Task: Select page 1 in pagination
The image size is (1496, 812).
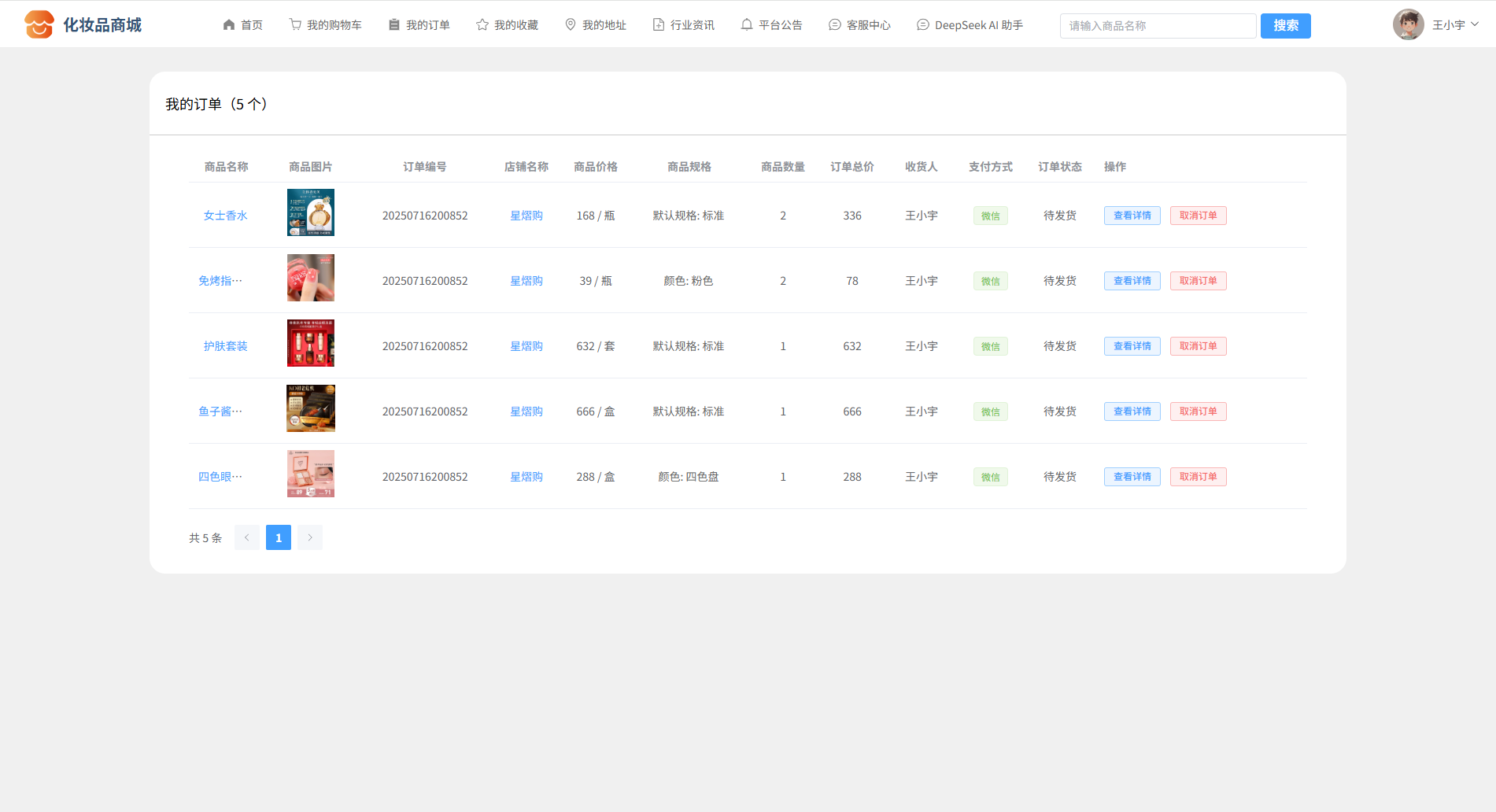Action: [x=279, y=537]
